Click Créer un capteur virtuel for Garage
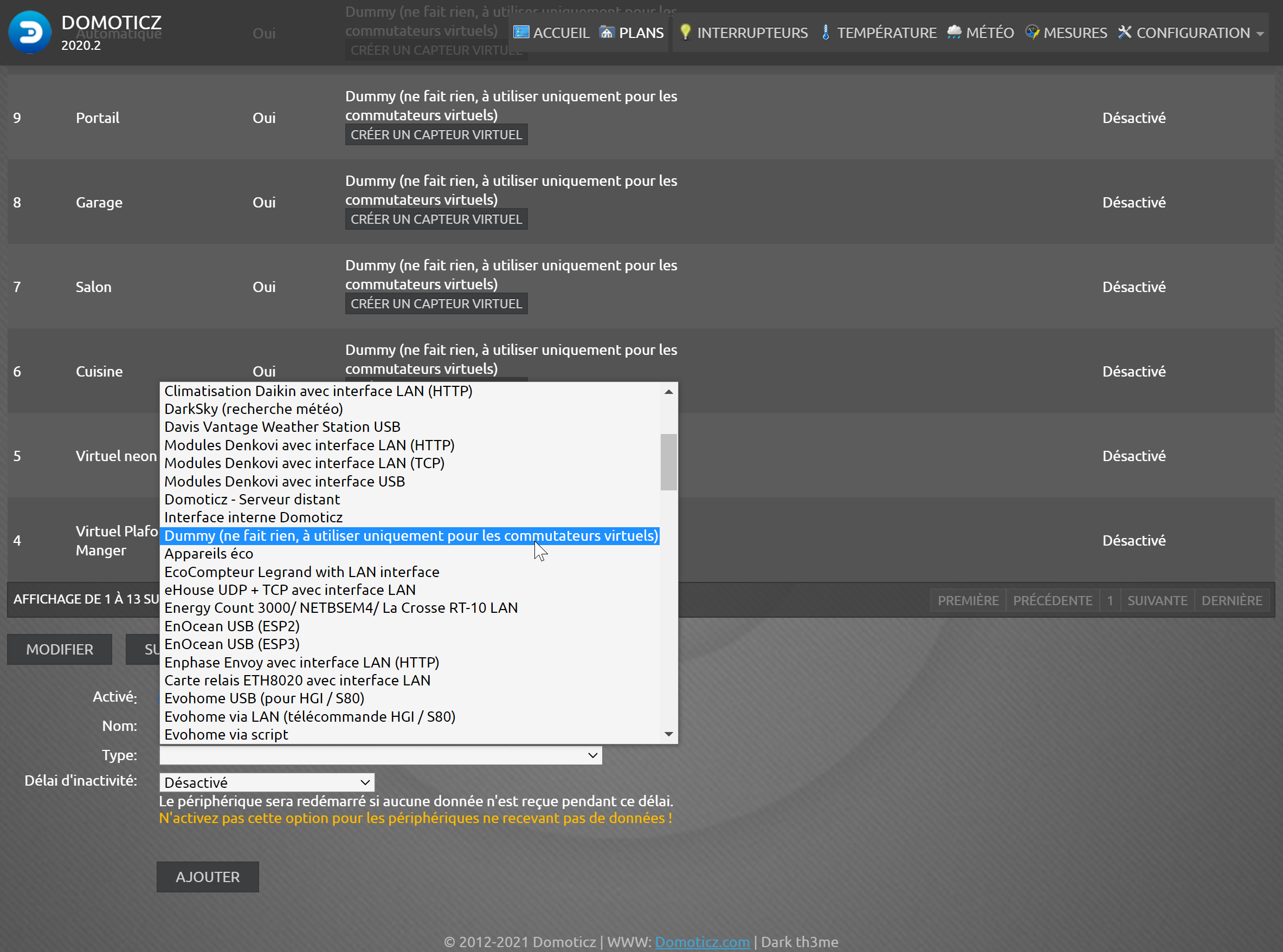The image size is (1283, 952). 436,219
